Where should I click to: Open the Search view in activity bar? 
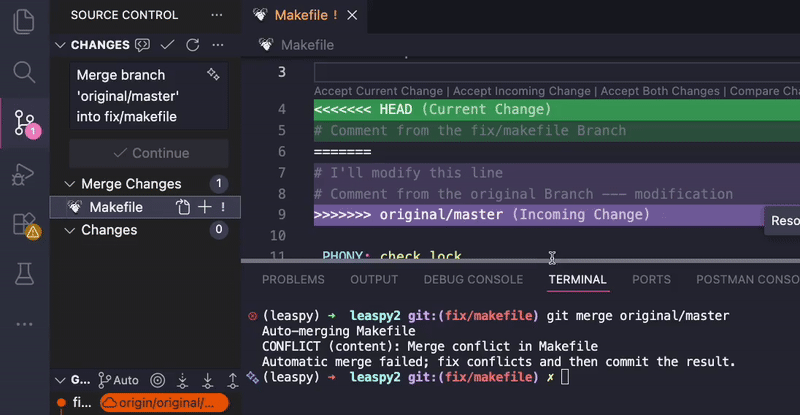[x=25, y=71]
